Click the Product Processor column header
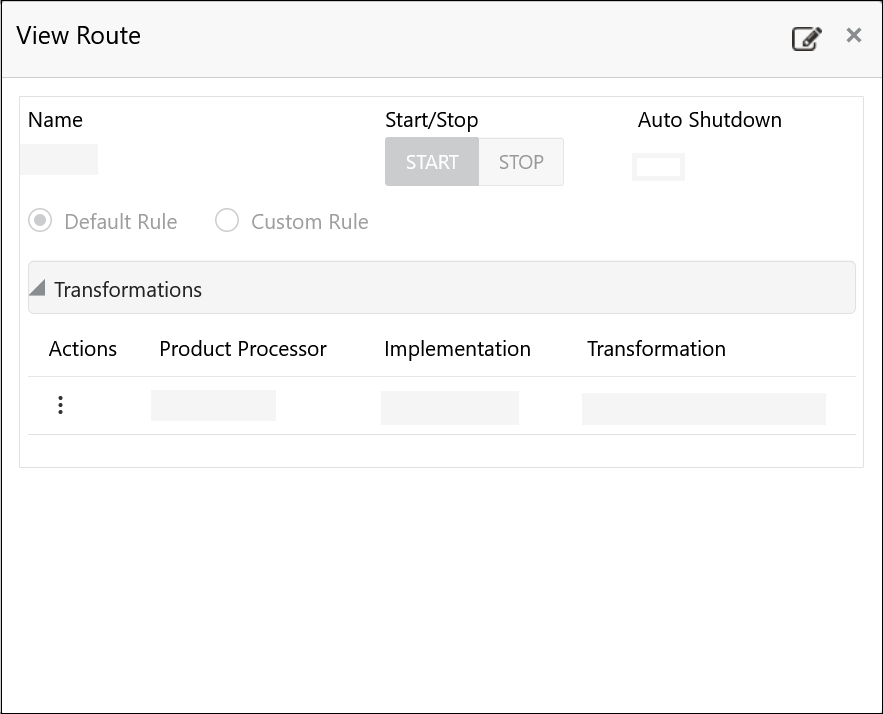Image resolution: width=883 pixels, height=714 pixels. click(x=243, y=349)
